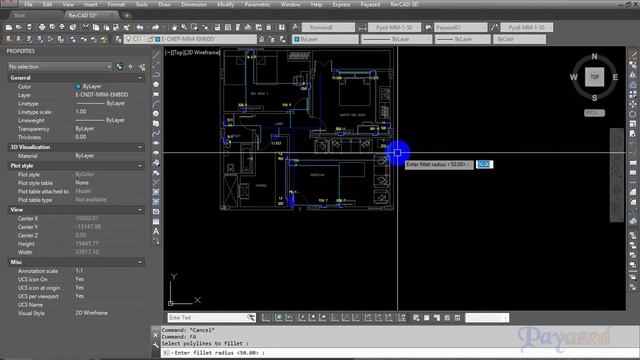Click the Save toolbar icon
This screenshot has height=360, width=640.
coord(29,27)
